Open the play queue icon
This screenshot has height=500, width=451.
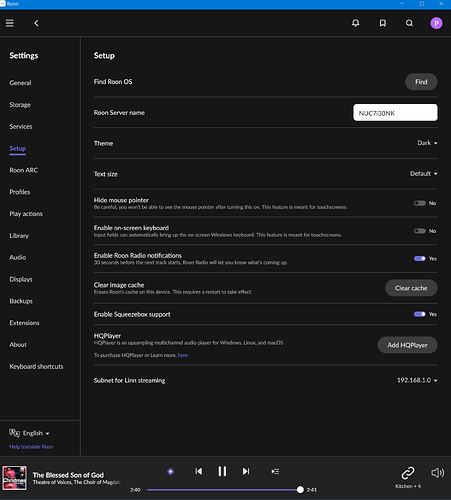275,471
